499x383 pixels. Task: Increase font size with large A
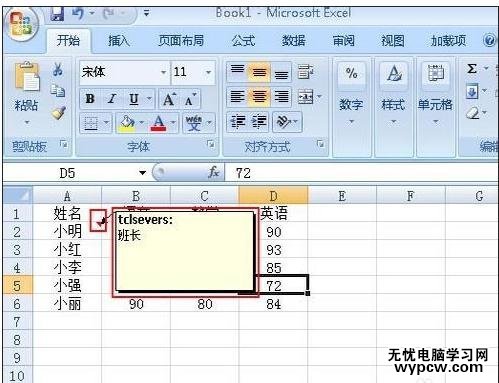[169, 99]
